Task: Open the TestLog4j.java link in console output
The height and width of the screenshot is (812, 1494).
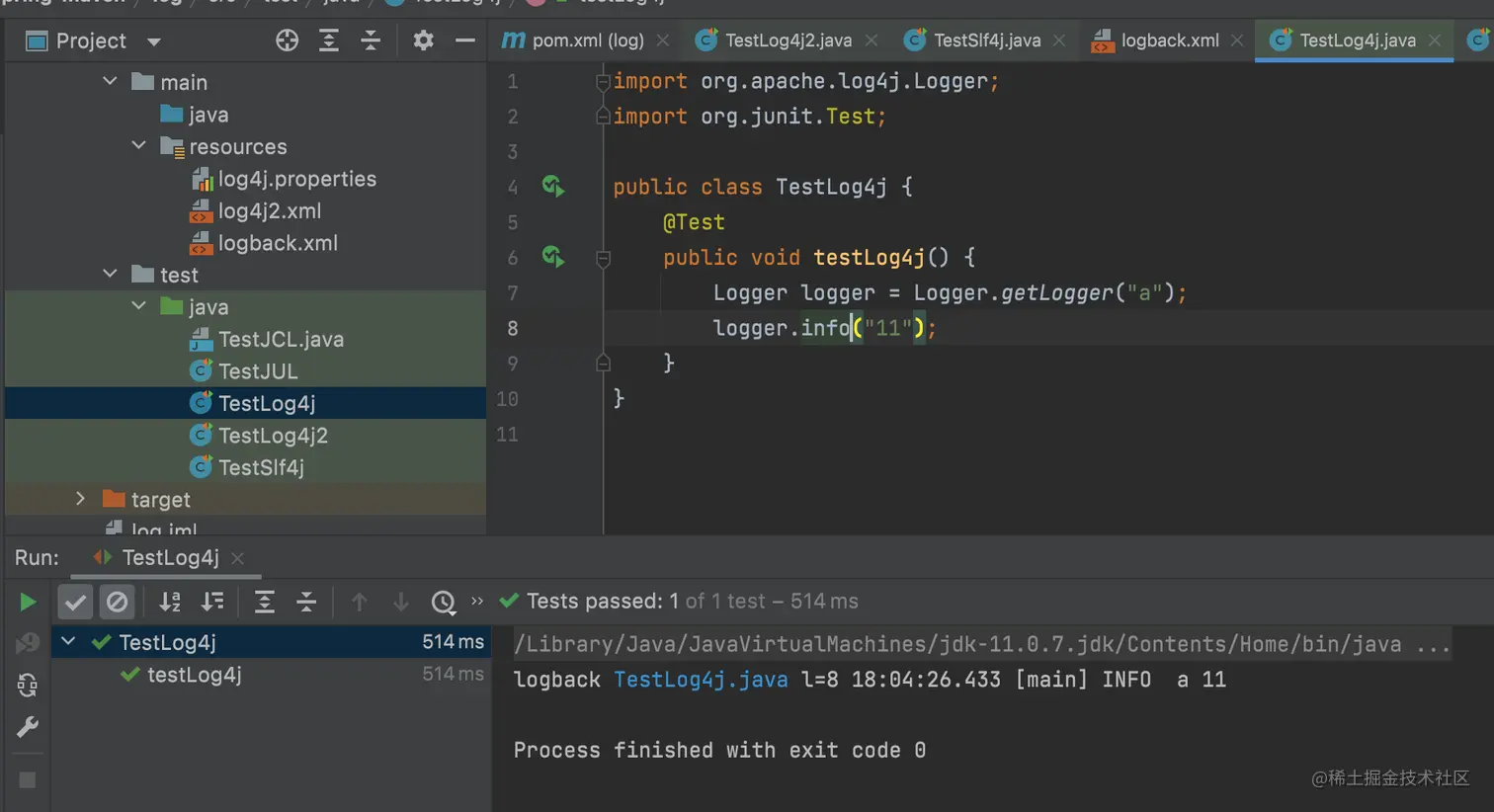Action: point(701,680)
